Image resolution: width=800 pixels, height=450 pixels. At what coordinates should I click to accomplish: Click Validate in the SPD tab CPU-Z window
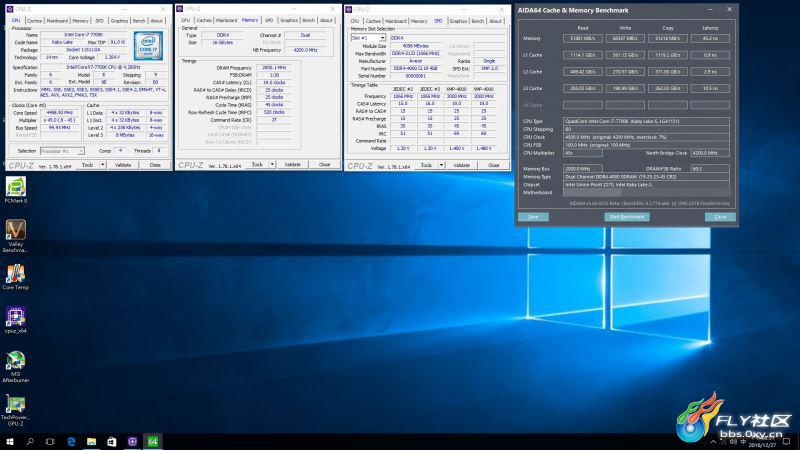462,165
